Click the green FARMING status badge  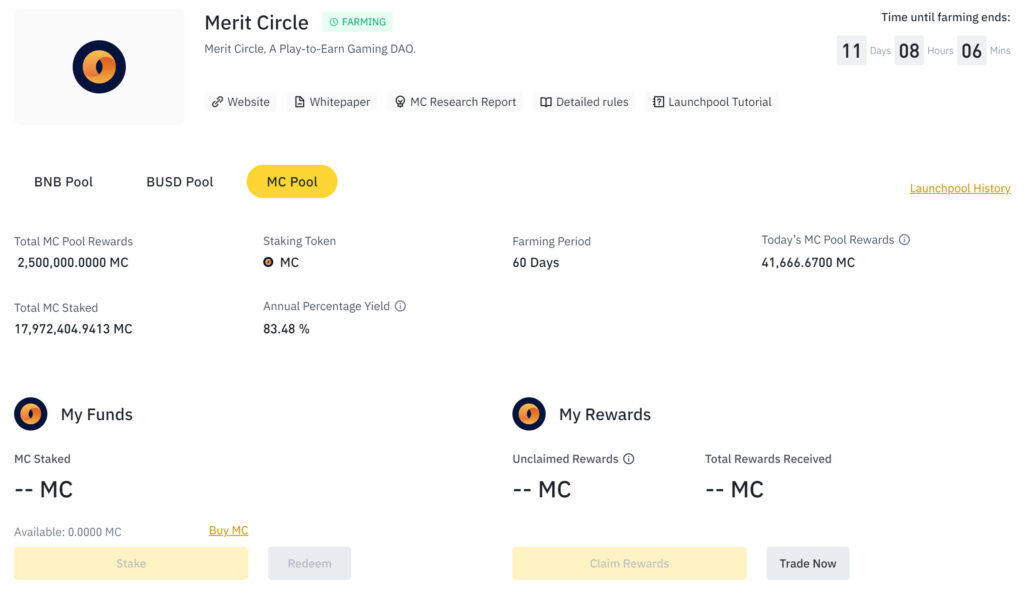[x=357, y=22]
